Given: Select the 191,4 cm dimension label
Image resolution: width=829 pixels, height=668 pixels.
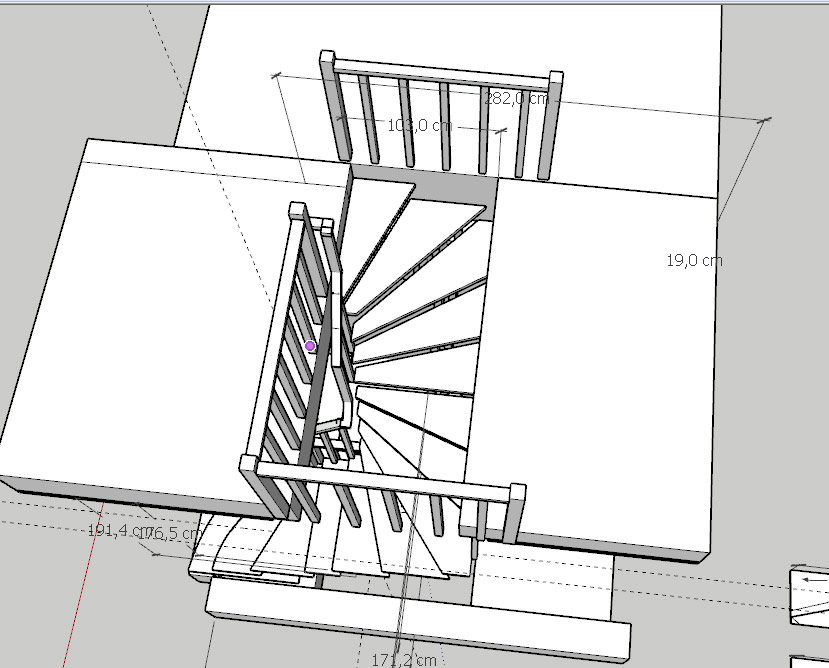Looking at the screenshot, I should click(x=118, y=531).
